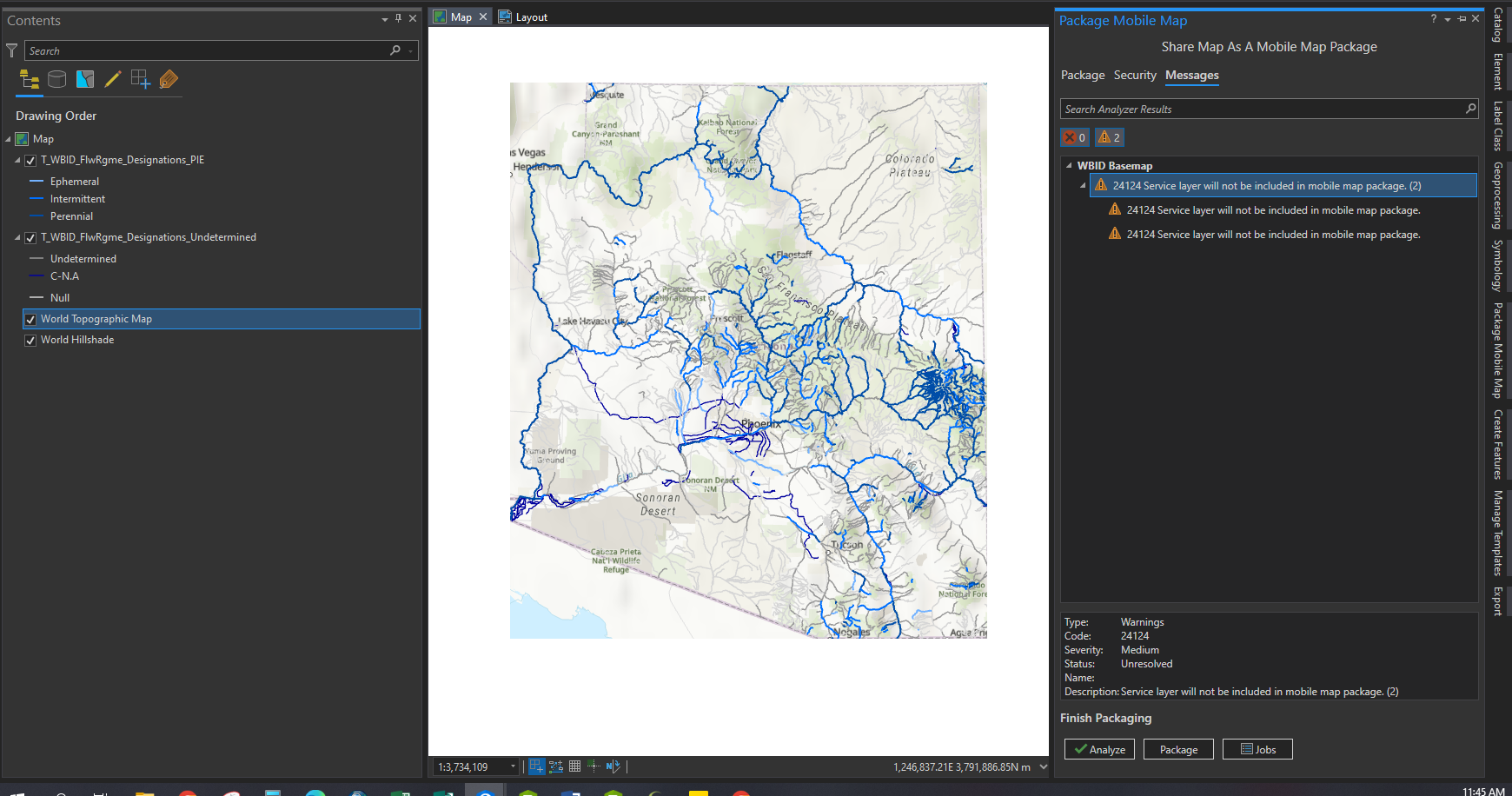Collapse the WBID Basemap warning group
Screen dimensions: 1512x796
pos(1069,165)
